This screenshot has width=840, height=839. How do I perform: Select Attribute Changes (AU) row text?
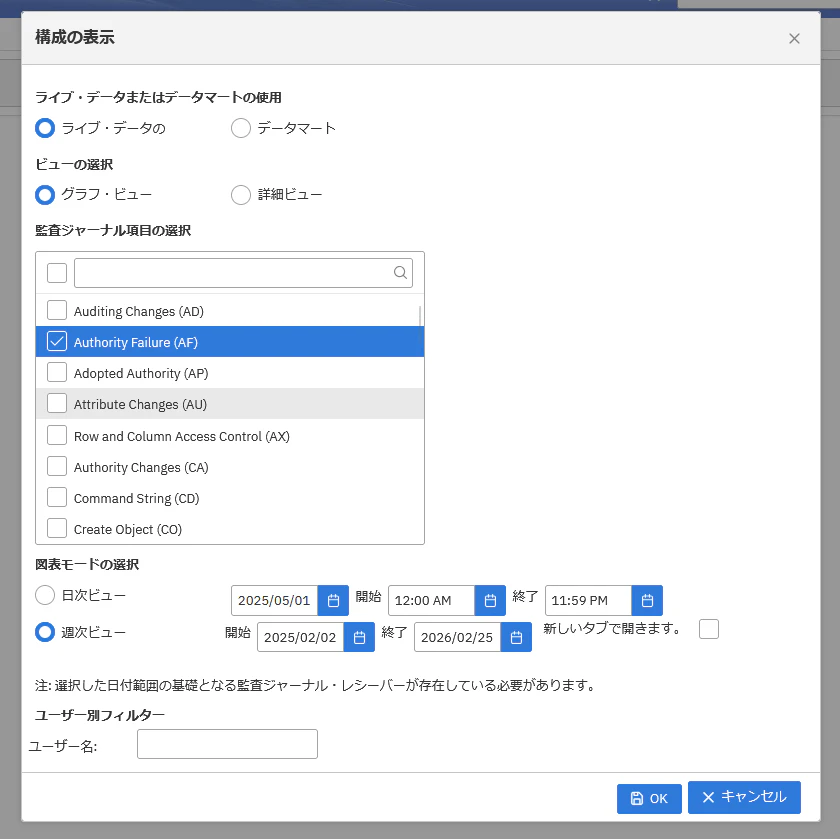140,404
